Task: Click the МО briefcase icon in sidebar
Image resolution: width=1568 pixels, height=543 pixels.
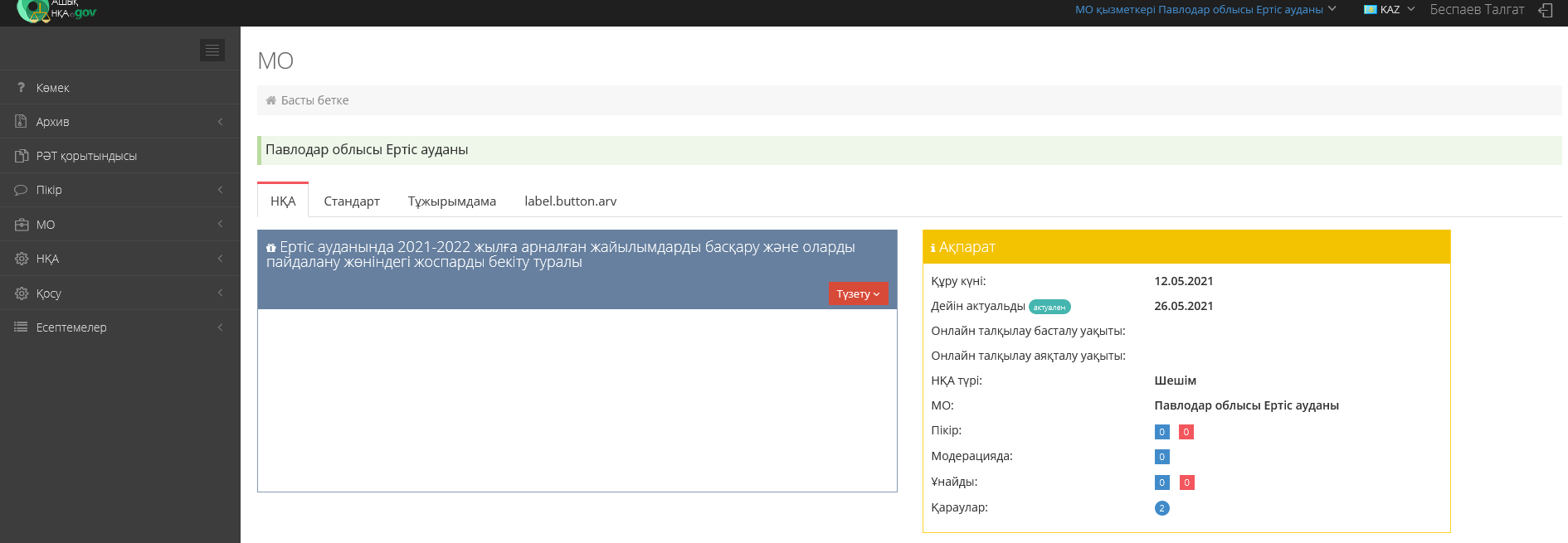Action: [22, 224]
